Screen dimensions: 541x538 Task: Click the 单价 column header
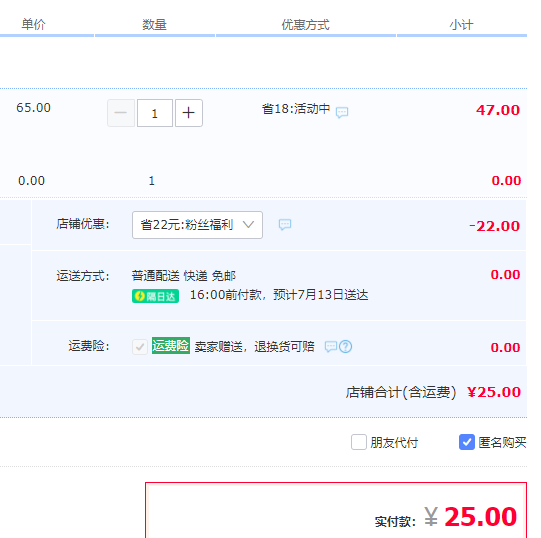pyautogui.click(x=33, y=25)
